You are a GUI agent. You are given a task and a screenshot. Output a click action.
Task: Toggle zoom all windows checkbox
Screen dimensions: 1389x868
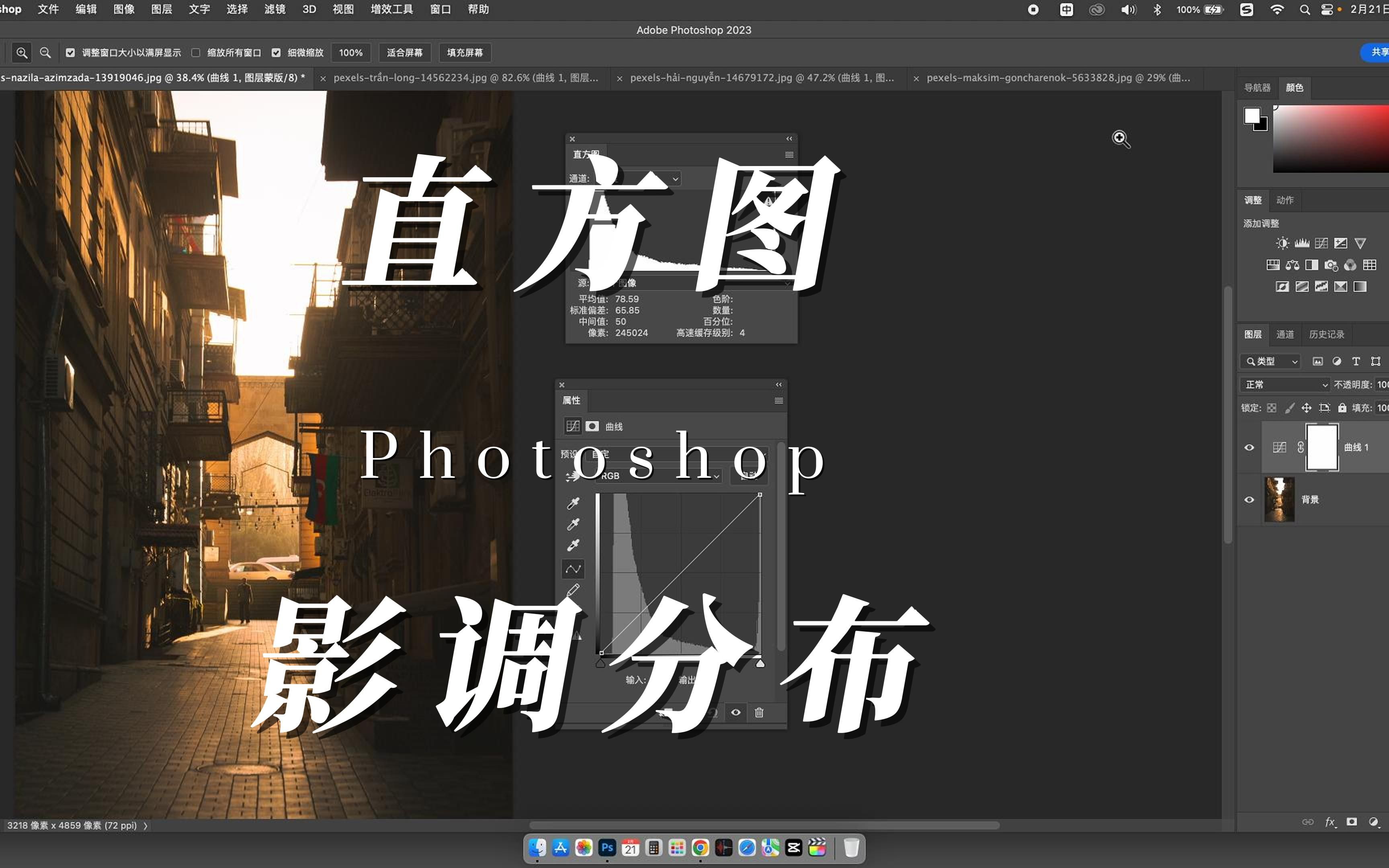(x=196, y=53)
